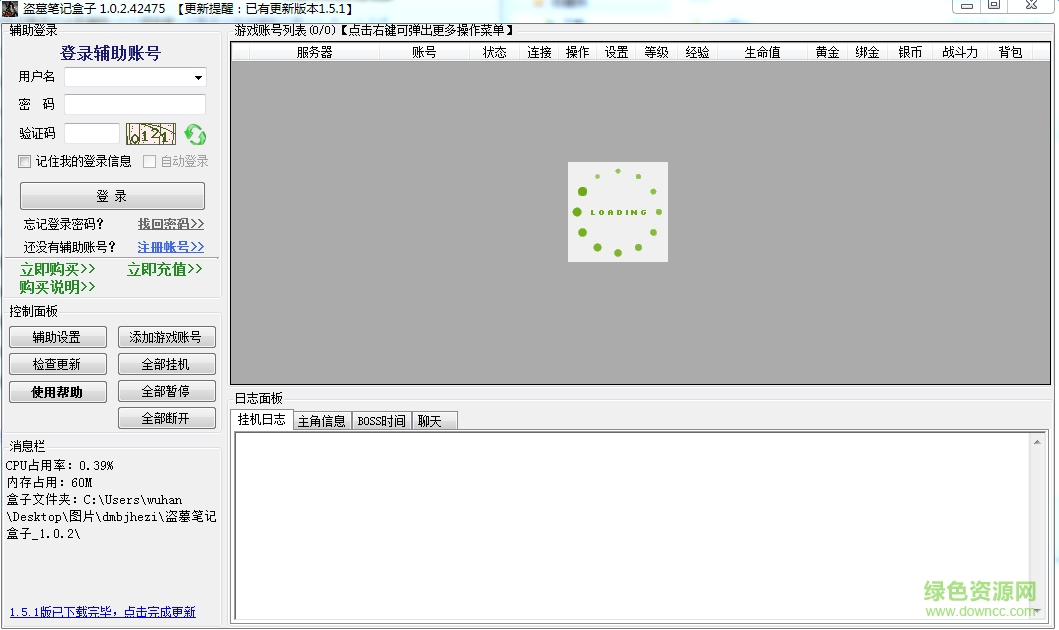Image resolution: width=1059 pixels, height=630 pixels.
Task: Select the 聊天 tab
Action: (432, 420)
